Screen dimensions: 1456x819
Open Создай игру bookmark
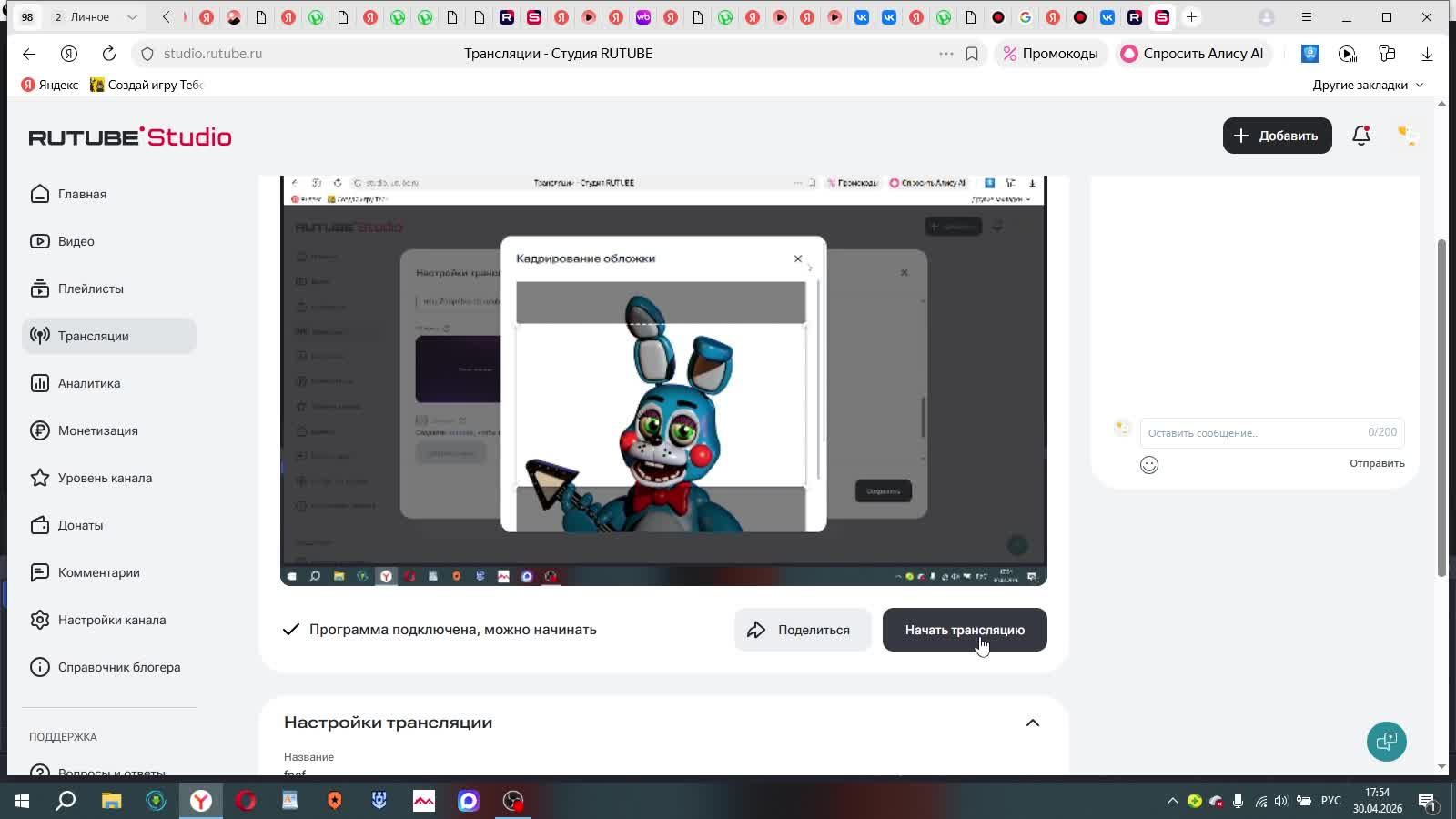coord(147,85)
